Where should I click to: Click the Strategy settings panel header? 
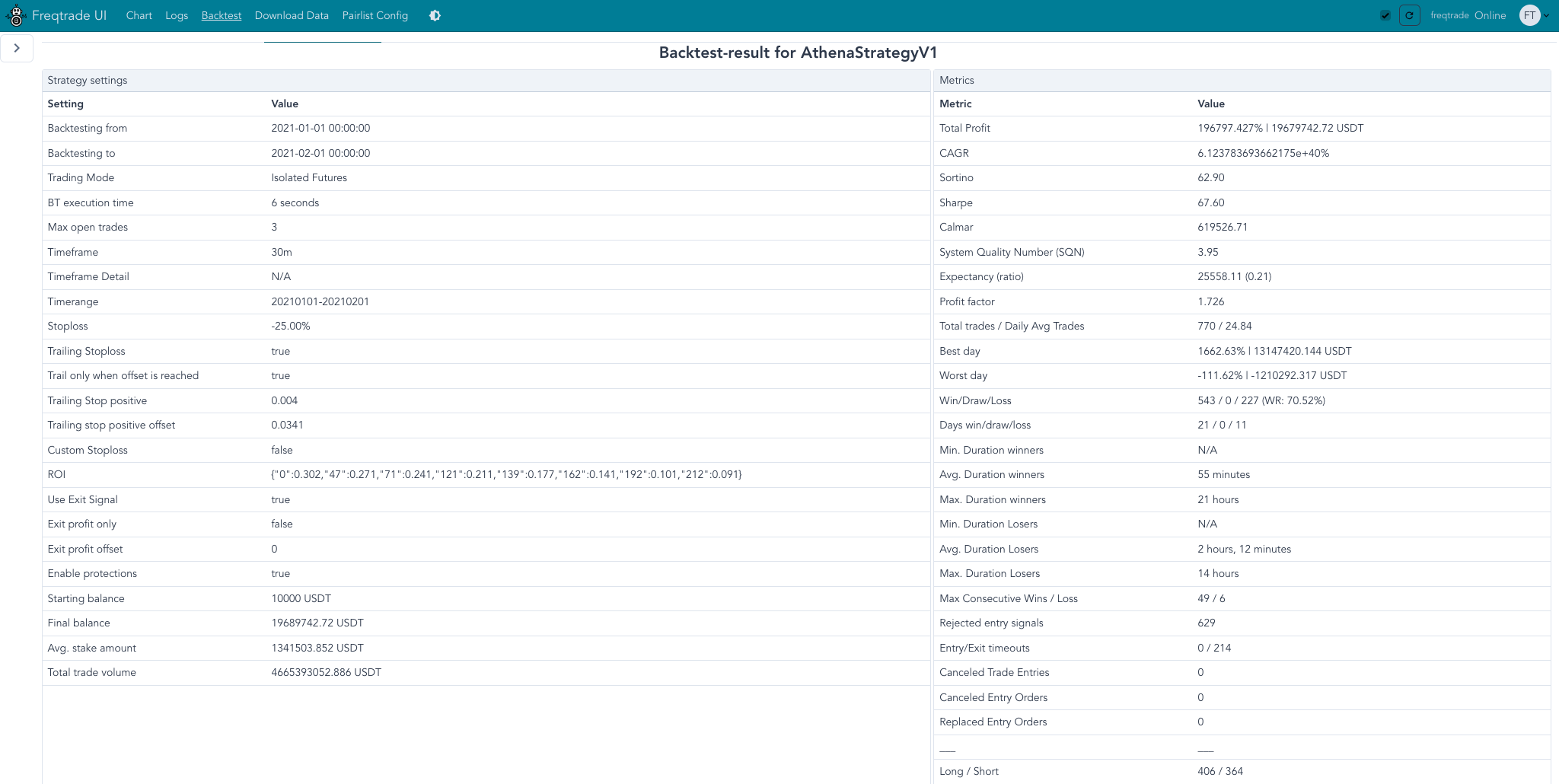[88, 81]
